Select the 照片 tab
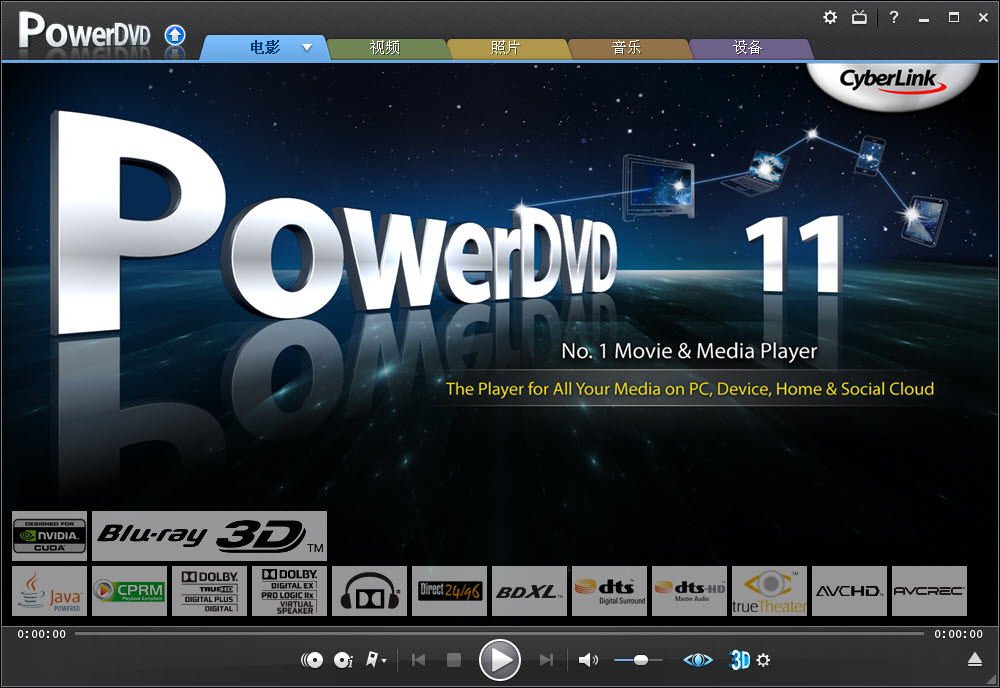This screenshot has width=1000, height=688. (x=505, y=48)
